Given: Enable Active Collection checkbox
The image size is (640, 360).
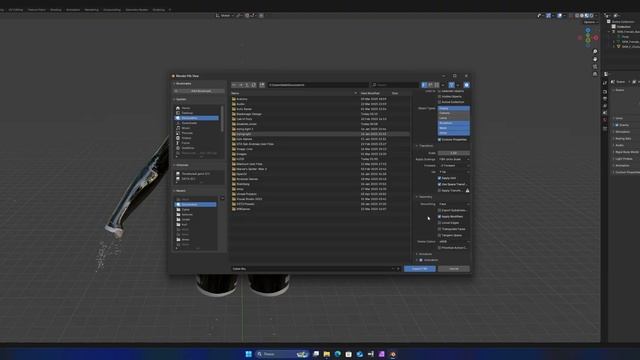Looking at the screenshot, I should (440, 102).
